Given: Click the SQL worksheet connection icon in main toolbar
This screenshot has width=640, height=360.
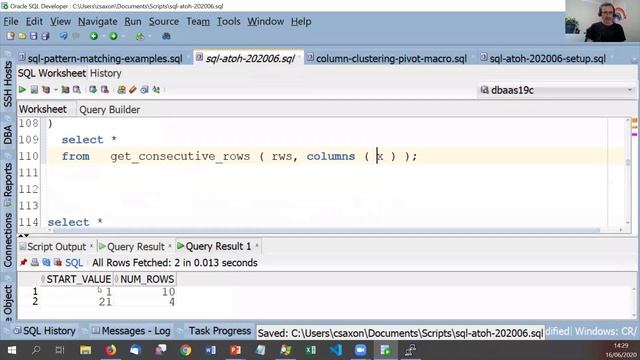Looking at the screenshot, I should (x=140, y=36).
